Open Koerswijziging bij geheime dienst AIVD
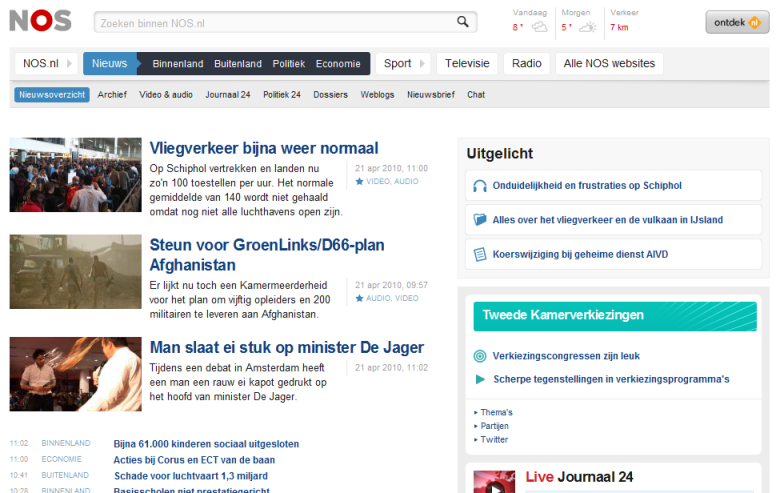776x493 pixels. 580,254
